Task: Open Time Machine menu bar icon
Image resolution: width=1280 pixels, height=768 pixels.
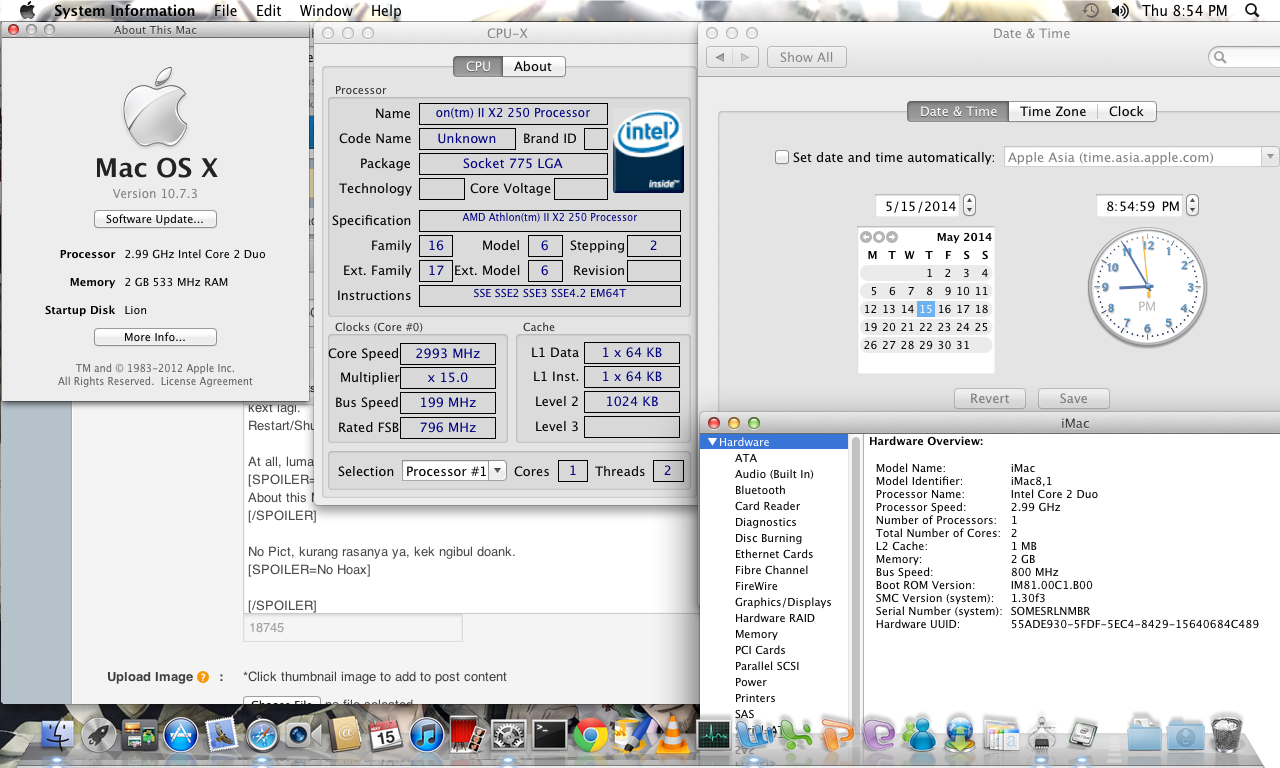Action: [x=1090, y=10]
